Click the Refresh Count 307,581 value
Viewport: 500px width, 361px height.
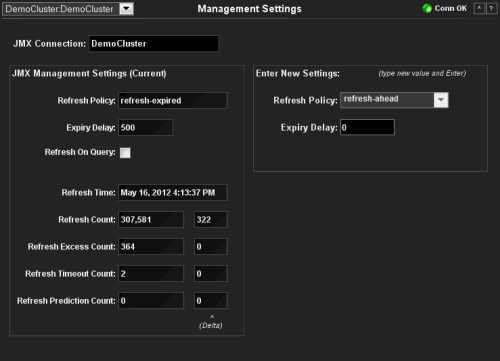pyautogui.click(x=151, y=219)
